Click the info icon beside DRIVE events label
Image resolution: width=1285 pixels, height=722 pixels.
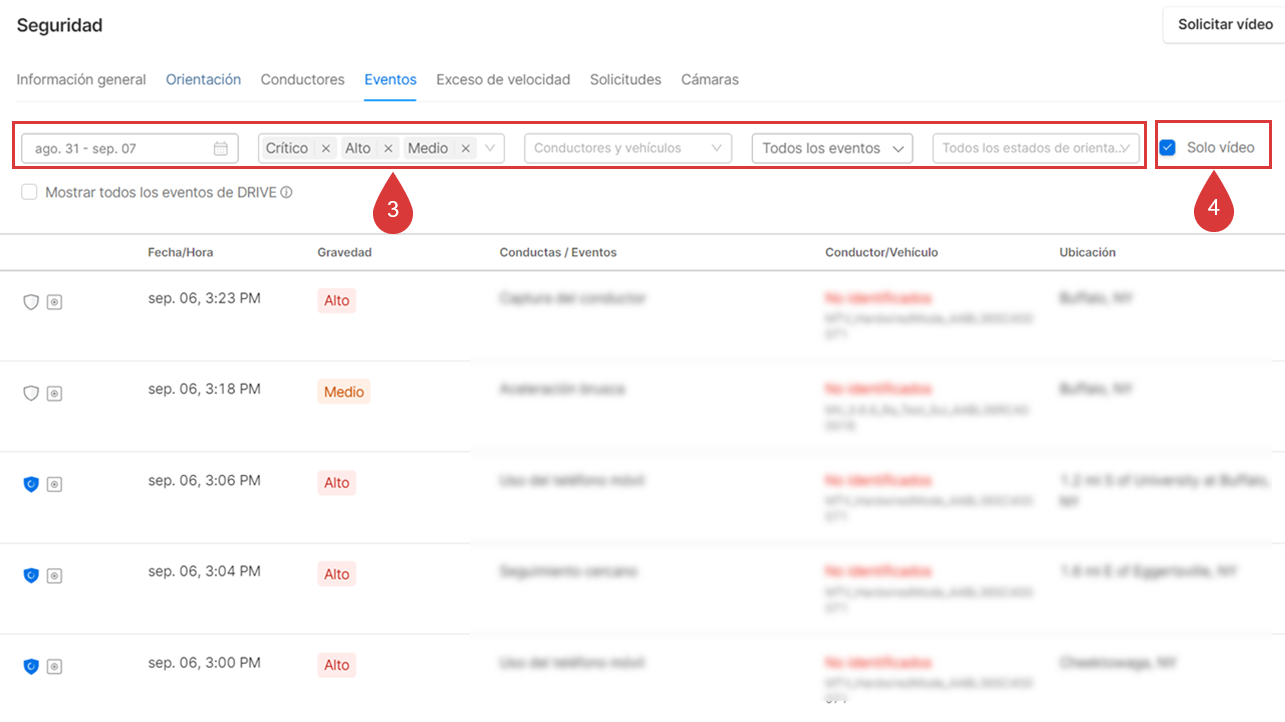[287, 193]
